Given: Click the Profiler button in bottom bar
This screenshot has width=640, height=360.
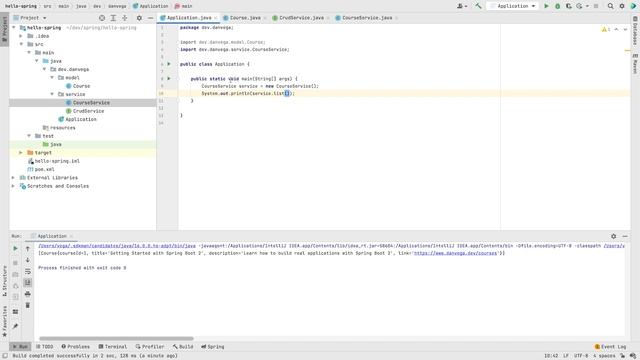Looking at the screenshot, I should (x=150, y=347).
